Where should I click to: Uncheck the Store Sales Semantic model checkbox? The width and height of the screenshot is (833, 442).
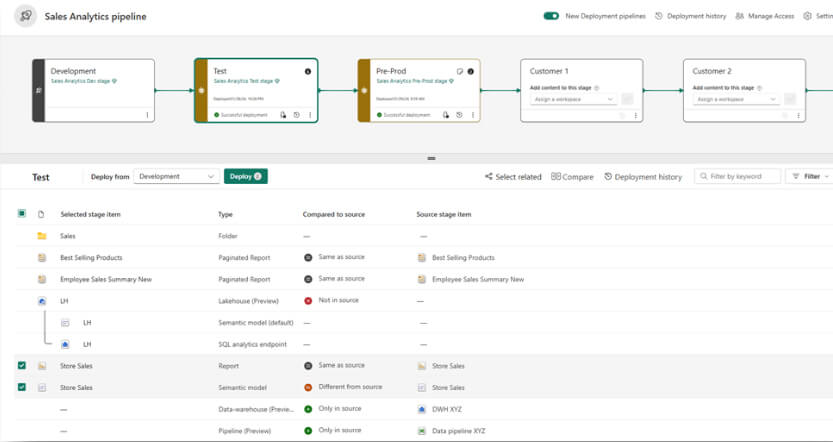(x=22, y=387)
